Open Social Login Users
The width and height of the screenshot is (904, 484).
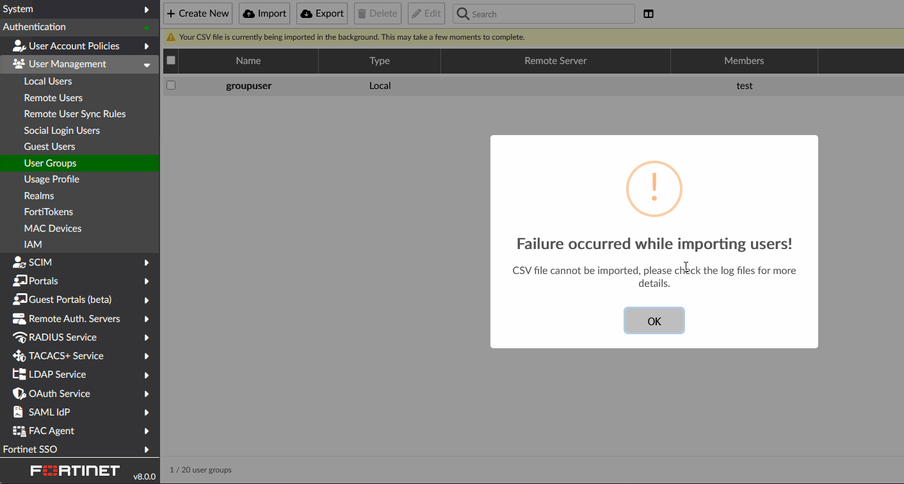click(x=62, y=130)
